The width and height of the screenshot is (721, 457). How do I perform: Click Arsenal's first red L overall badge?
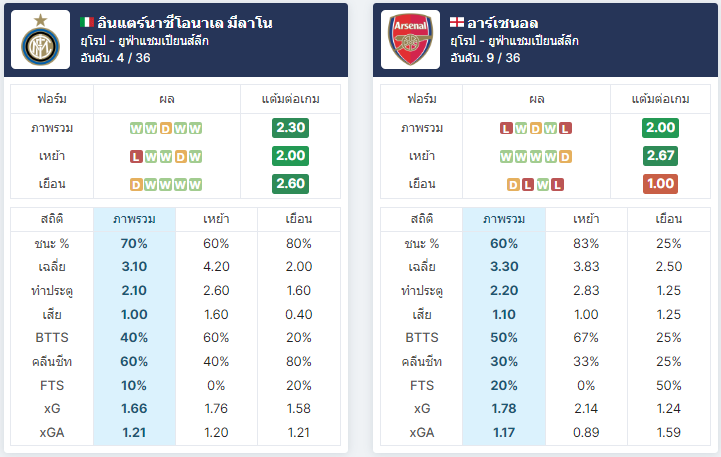point(506,128)
